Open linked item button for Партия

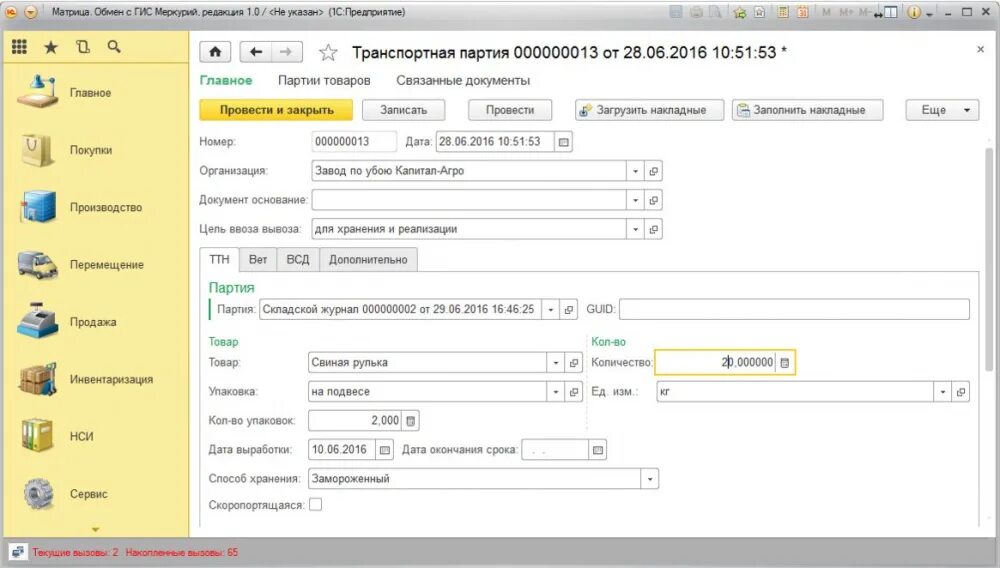click(568, 310)
